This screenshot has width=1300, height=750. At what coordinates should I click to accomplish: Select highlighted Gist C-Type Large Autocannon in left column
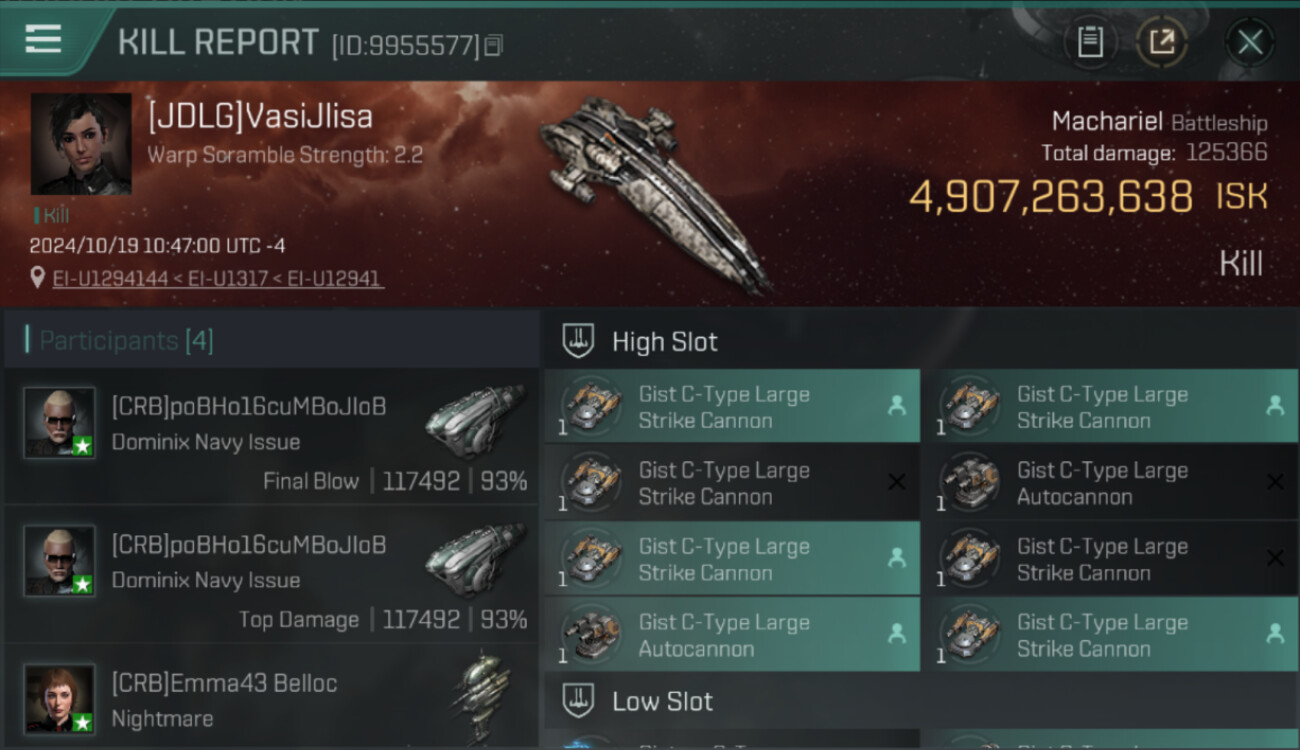tap(732, 635)
